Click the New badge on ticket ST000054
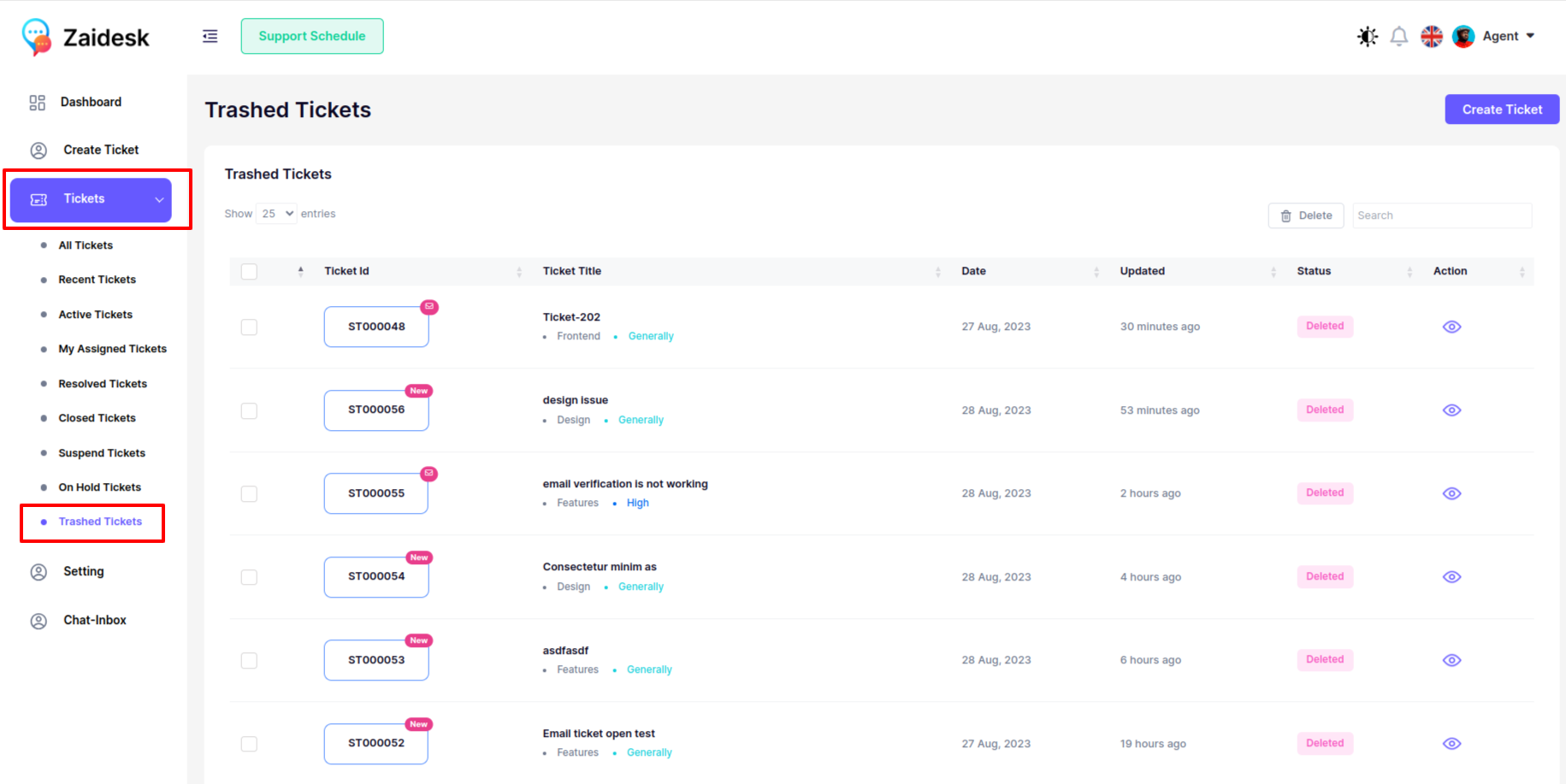 pyautogui.click(x=419, y=557)
